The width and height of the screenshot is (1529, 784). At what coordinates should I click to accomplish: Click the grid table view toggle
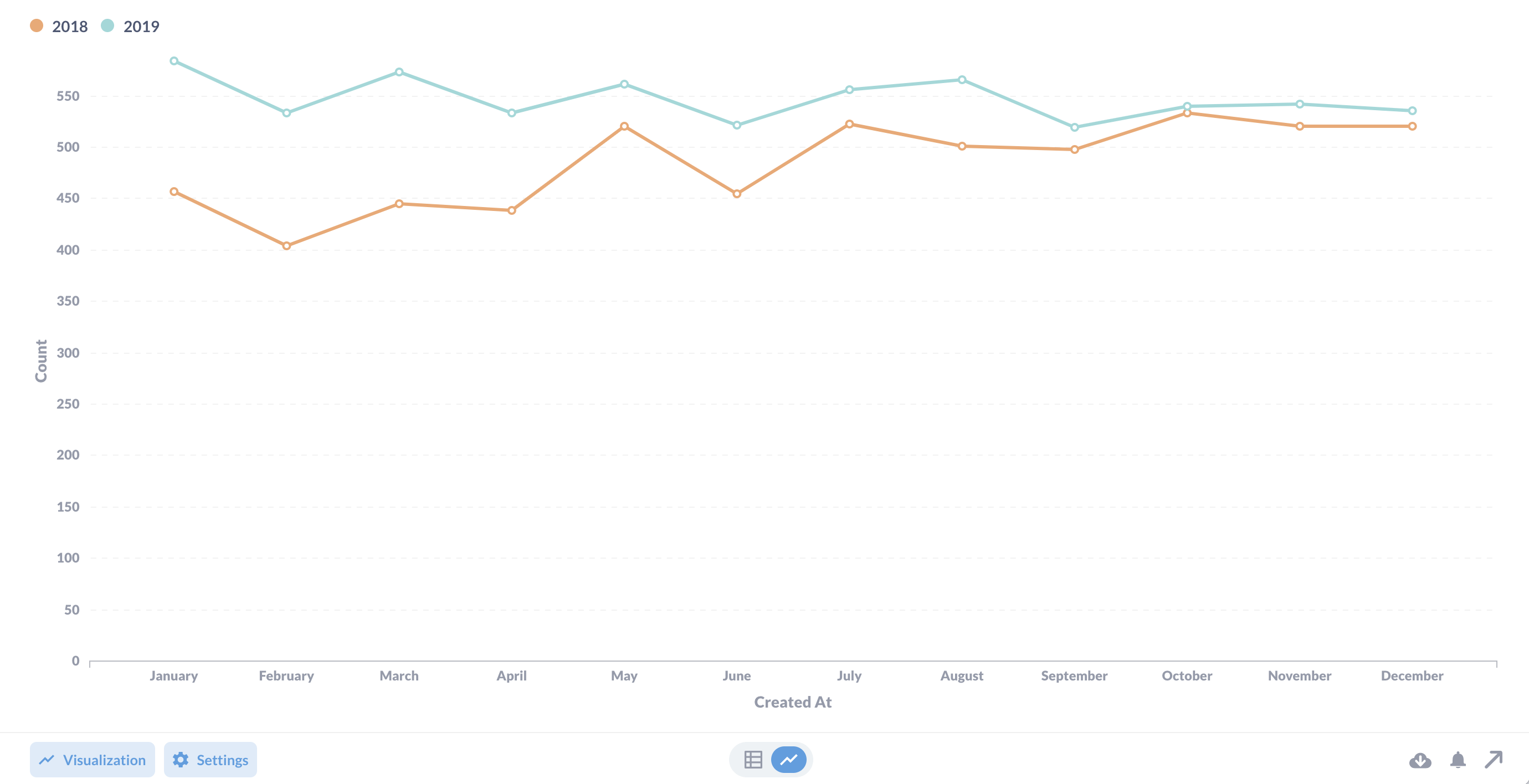point(752,760)
